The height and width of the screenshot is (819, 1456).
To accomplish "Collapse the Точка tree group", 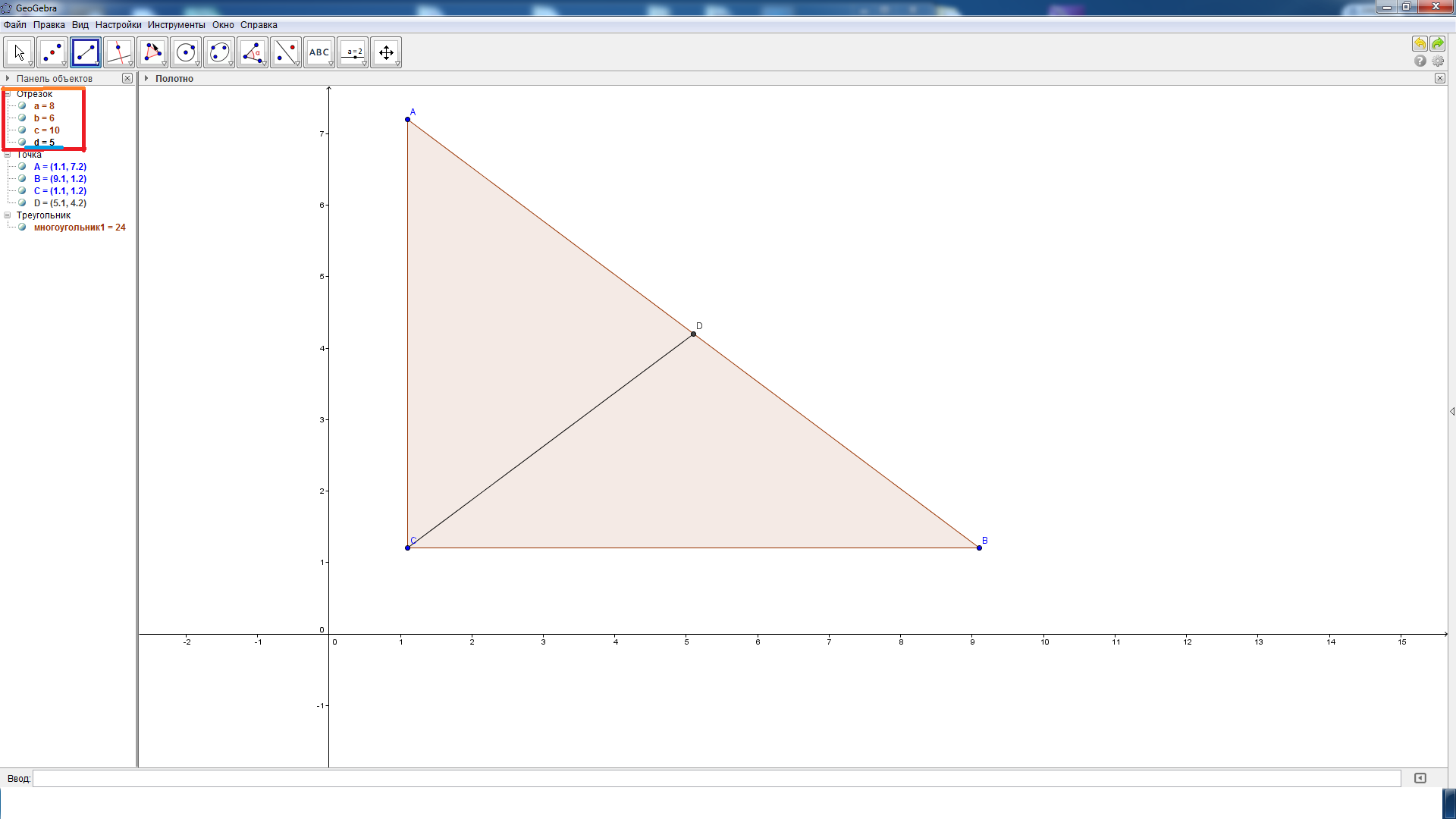I will pyautogui.click(x=8, y=155).
